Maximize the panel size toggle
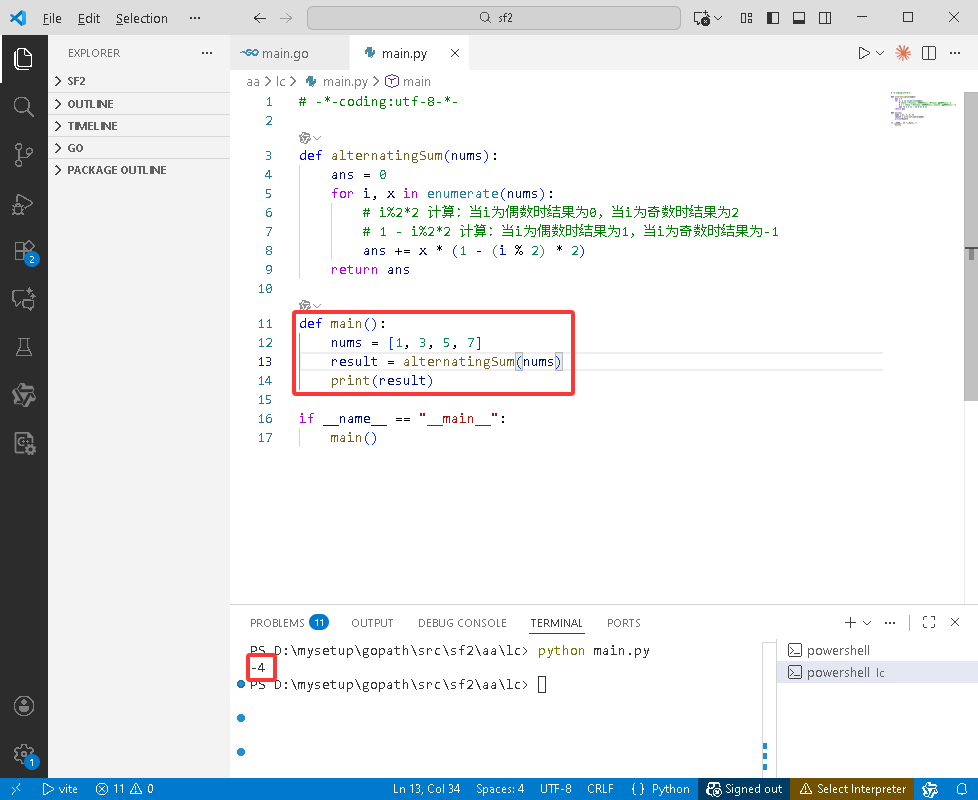The height and width of the screenshot is (800, 978). [x=929, y=622]
